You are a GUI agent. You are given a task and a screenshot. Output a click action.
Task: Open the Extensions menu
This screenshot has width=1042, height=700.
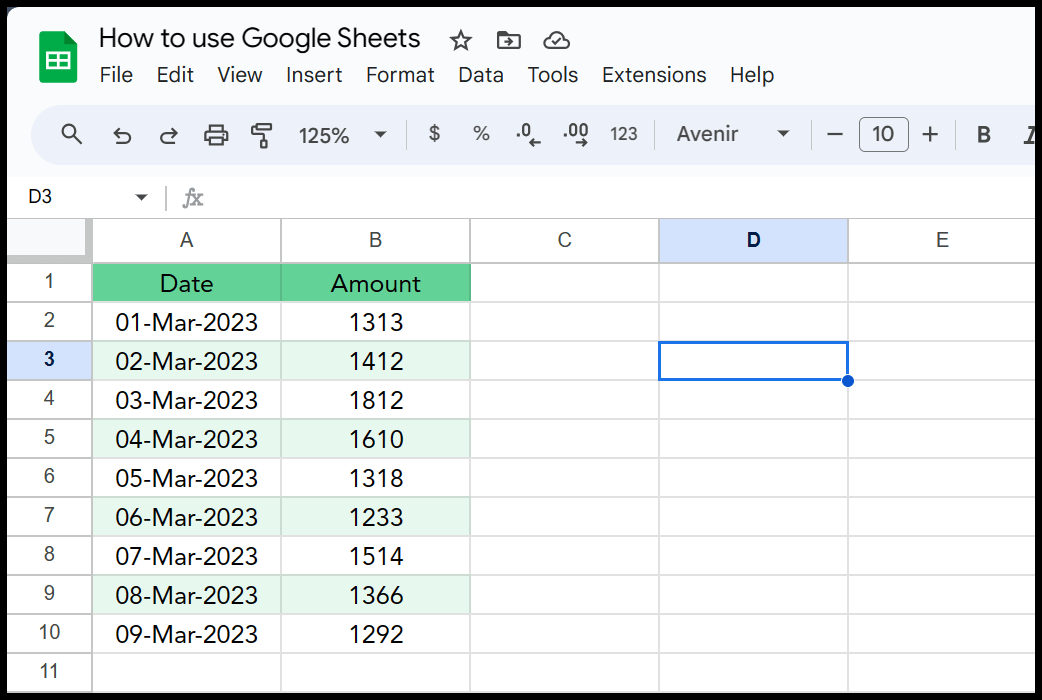(x=654, y=75)
